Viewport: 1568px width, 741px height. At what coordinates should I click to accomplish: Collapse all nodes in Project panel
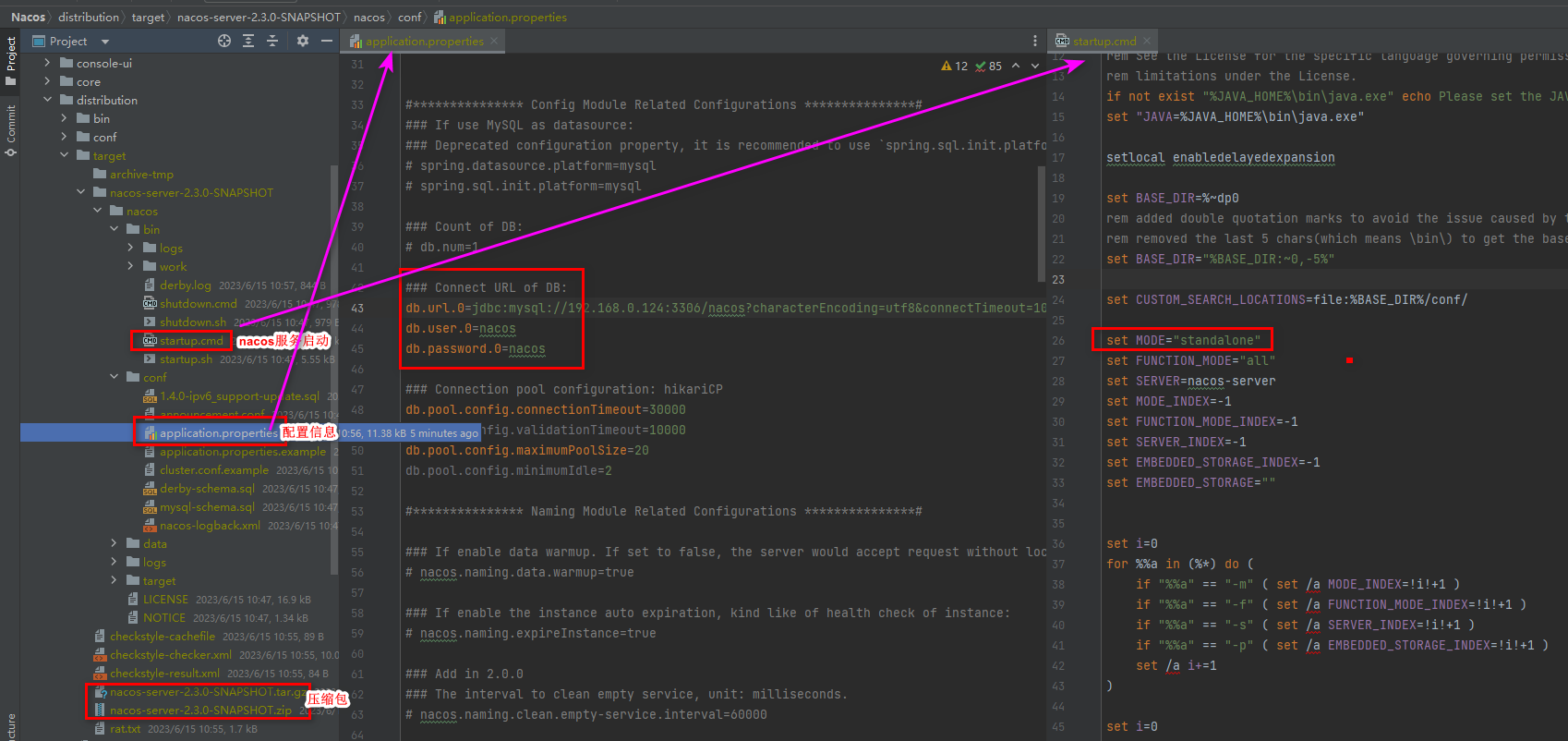[x=272, y=41]
